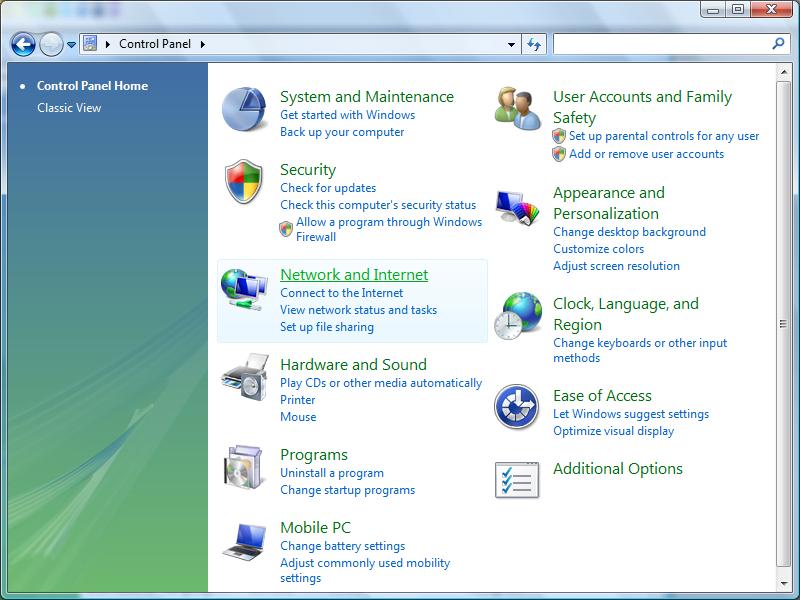Click Change startup programs
Screen dimensions: 800x600
click(347, 490)
